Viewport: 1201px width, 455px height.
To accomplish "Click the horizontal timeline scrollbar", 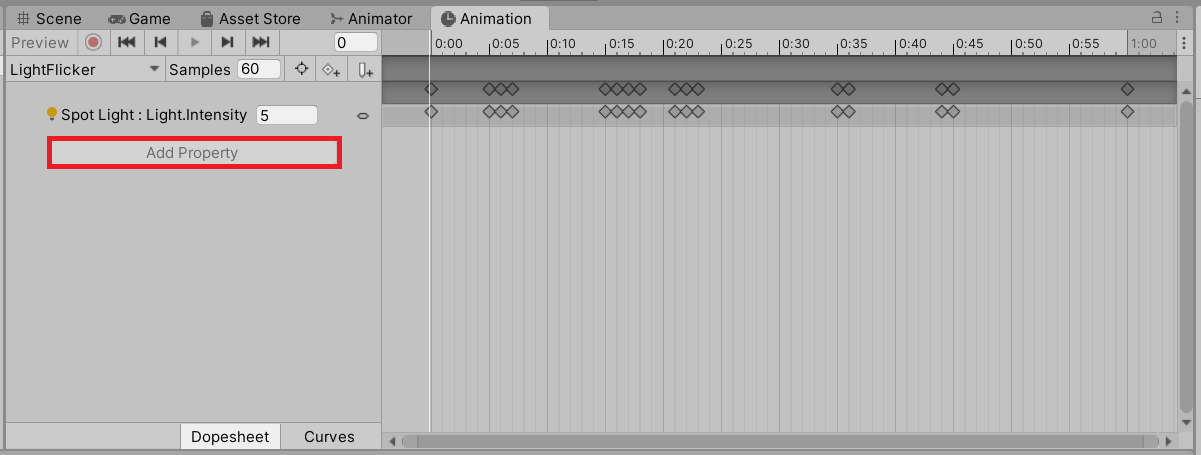I will click(x=780, y=440).
